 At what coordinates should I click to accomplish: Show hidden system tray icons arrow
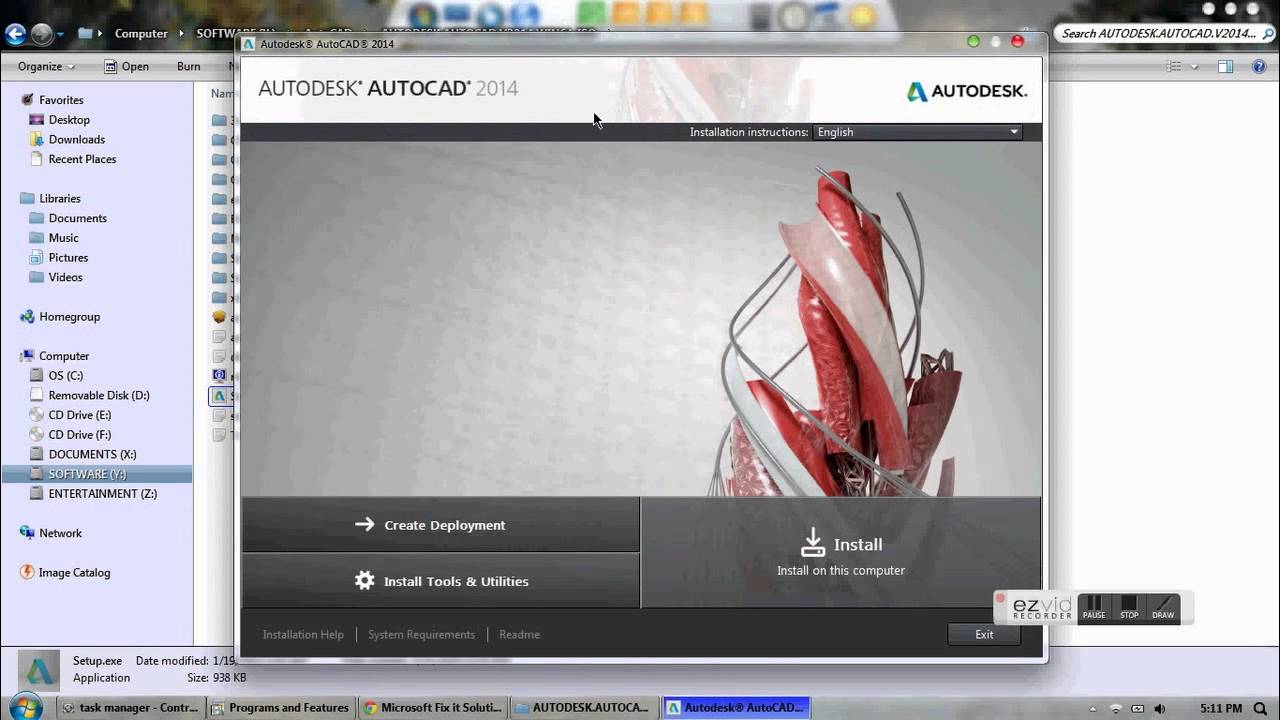click(x=1095, y=708)
